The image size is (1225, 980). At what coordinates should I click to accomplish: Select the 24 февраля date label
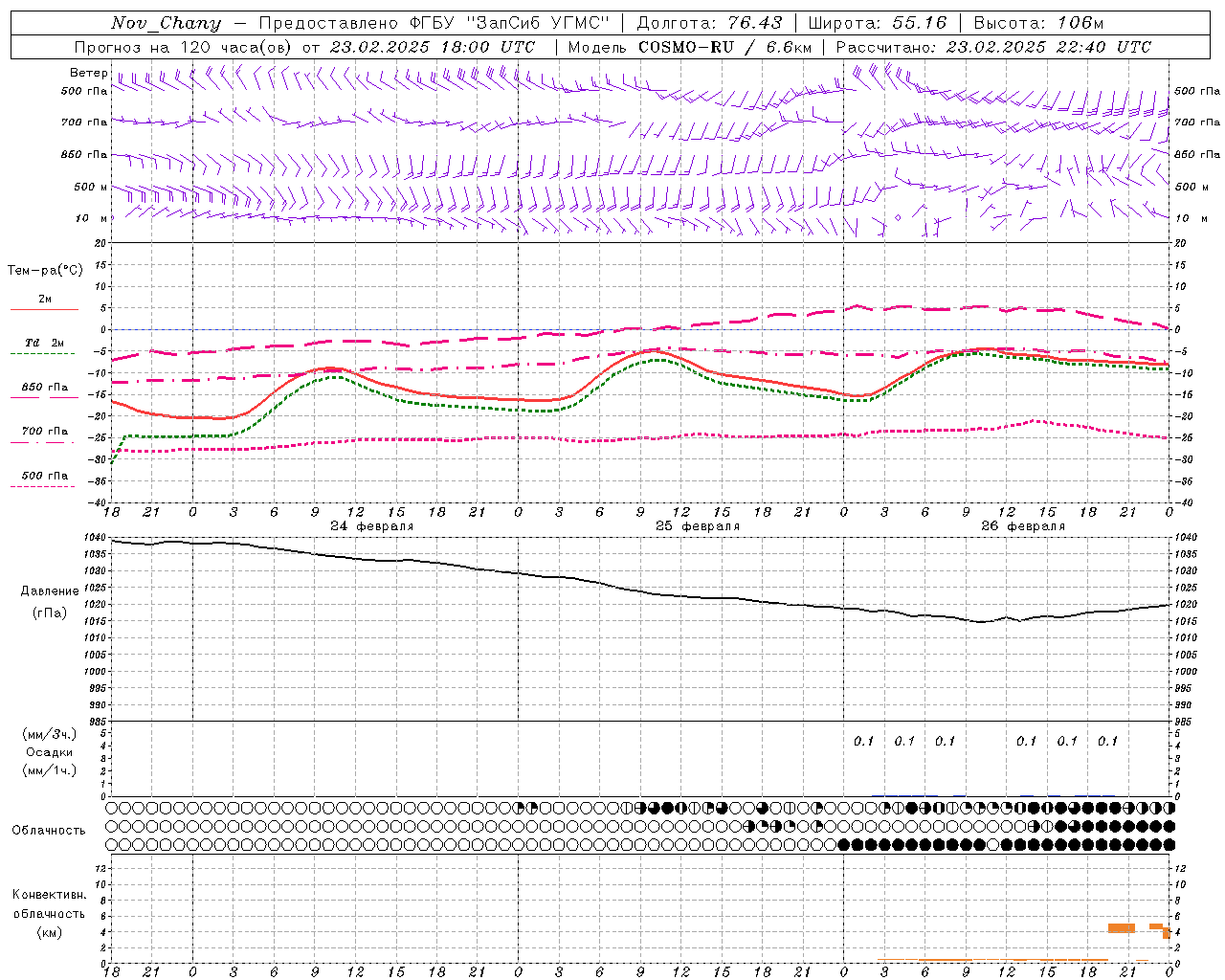pyautogui.click(x=371, y=526)
